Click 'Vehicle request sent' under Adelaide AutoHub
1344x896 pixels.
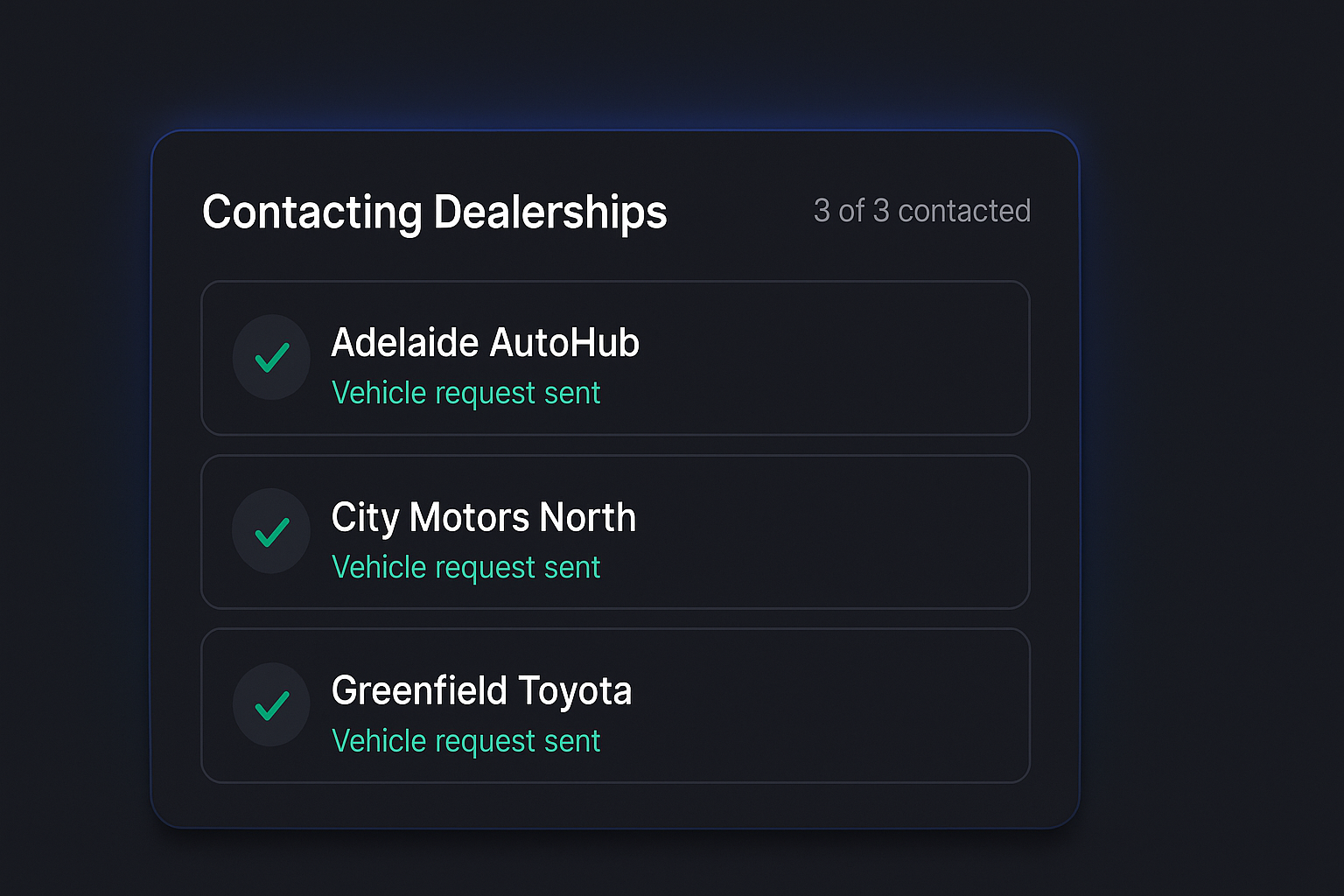click(x=465, y=393)
